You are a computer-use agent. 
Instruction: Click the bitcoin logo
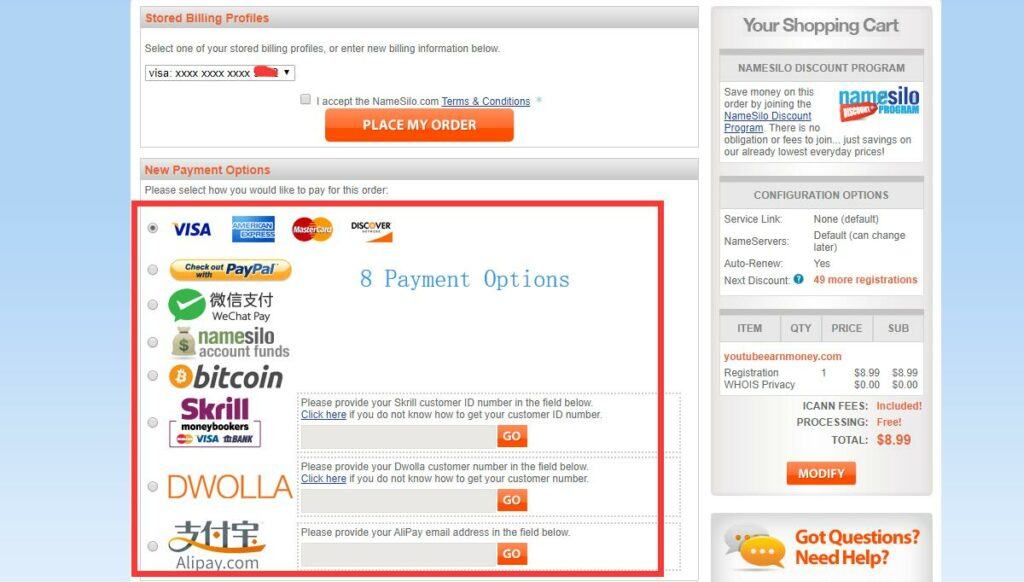point(226,377)
